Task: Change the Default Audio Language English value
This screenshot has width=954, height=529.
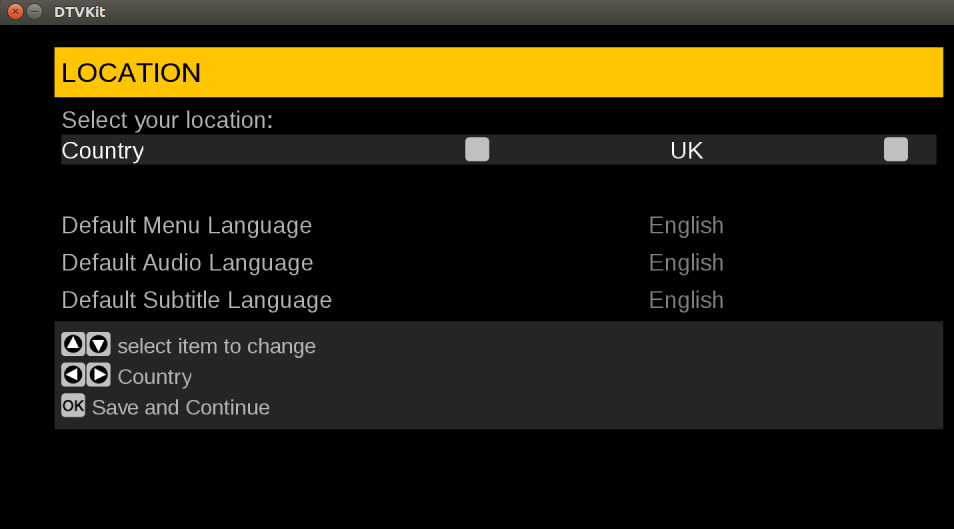Action: [x=686, y=263]
